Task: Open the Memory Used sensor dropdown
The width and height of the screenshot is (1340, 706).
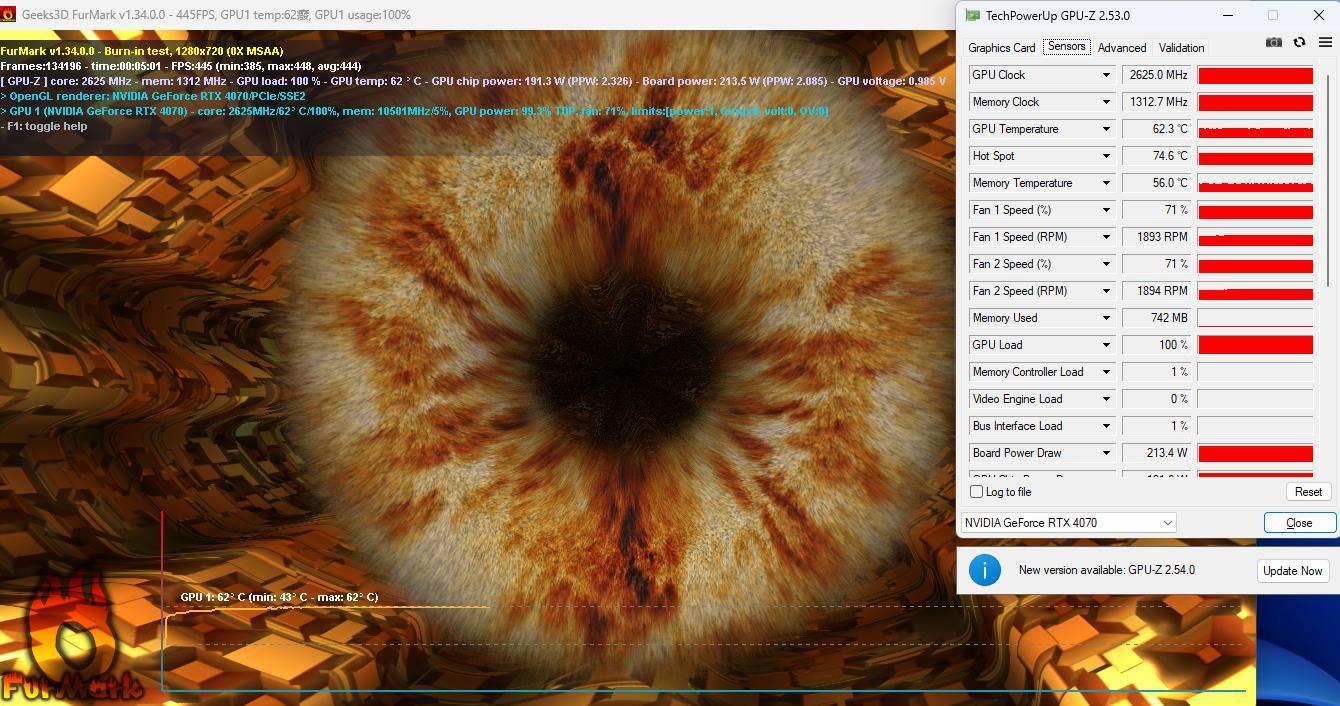Action: 1106,318
